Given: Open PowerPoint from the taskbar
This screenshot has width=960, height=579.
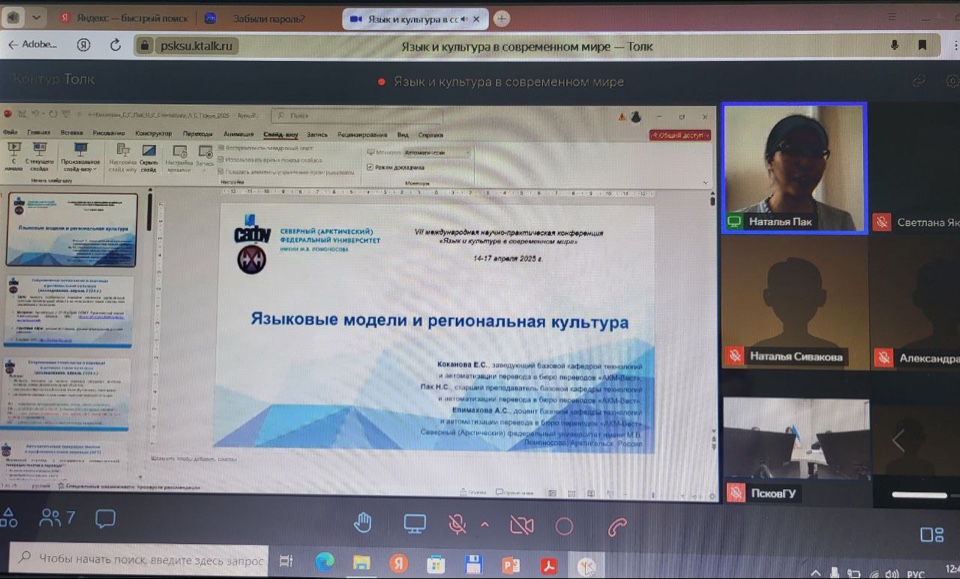Looking at the screenshot, I should pos(511,564).
